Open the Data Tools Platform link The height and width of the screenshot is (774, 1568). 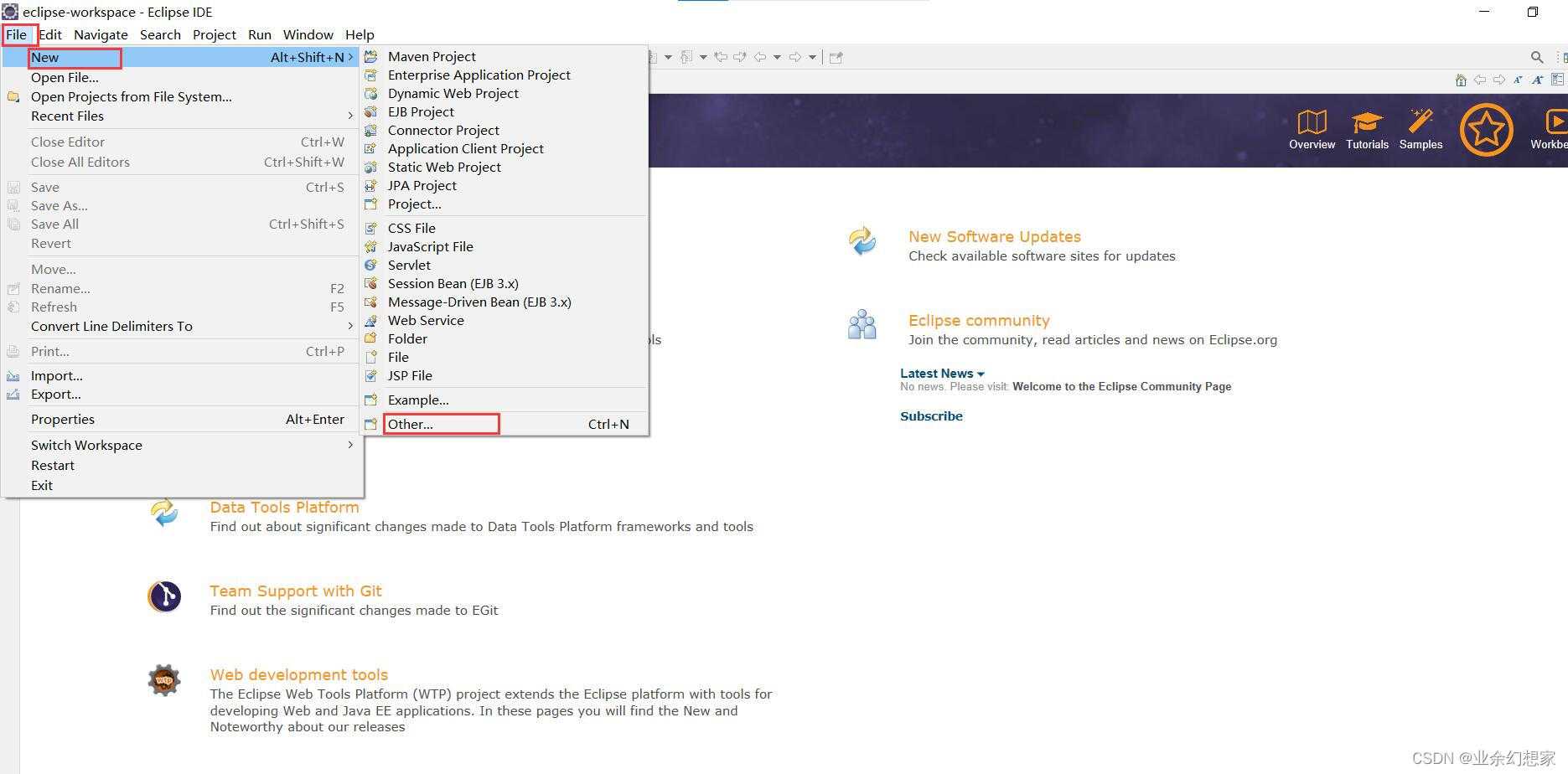[x=284, y=507]
